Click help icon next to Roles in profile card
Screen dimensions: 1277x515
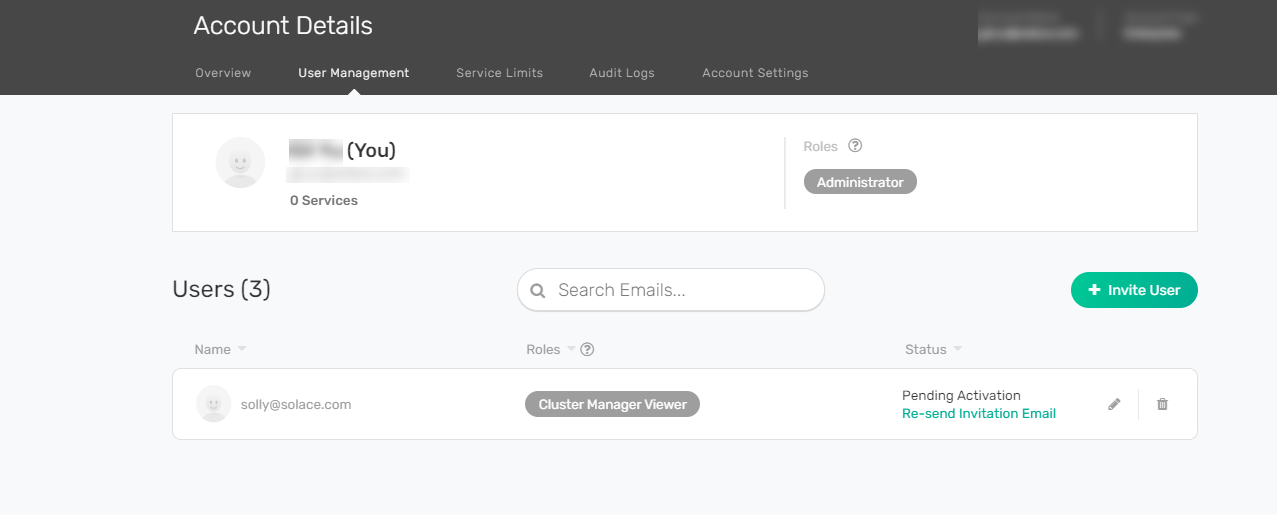[855, 146]
